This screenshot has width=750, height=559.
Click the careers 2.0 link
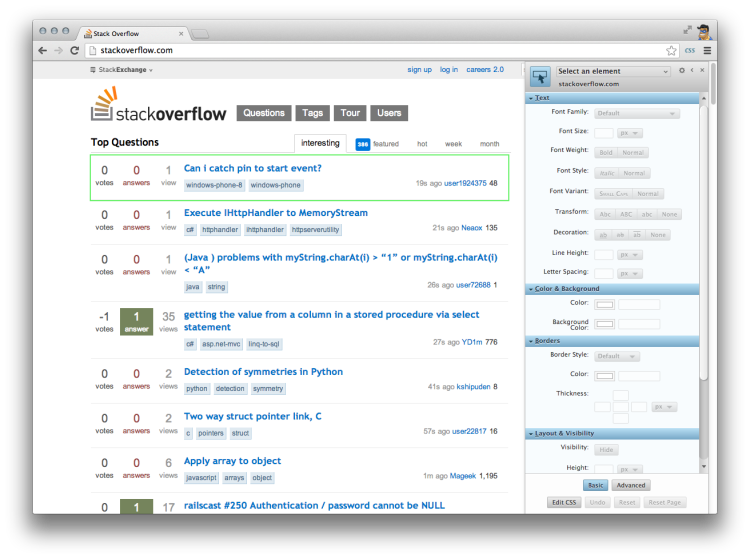click(x=485, y=70)
